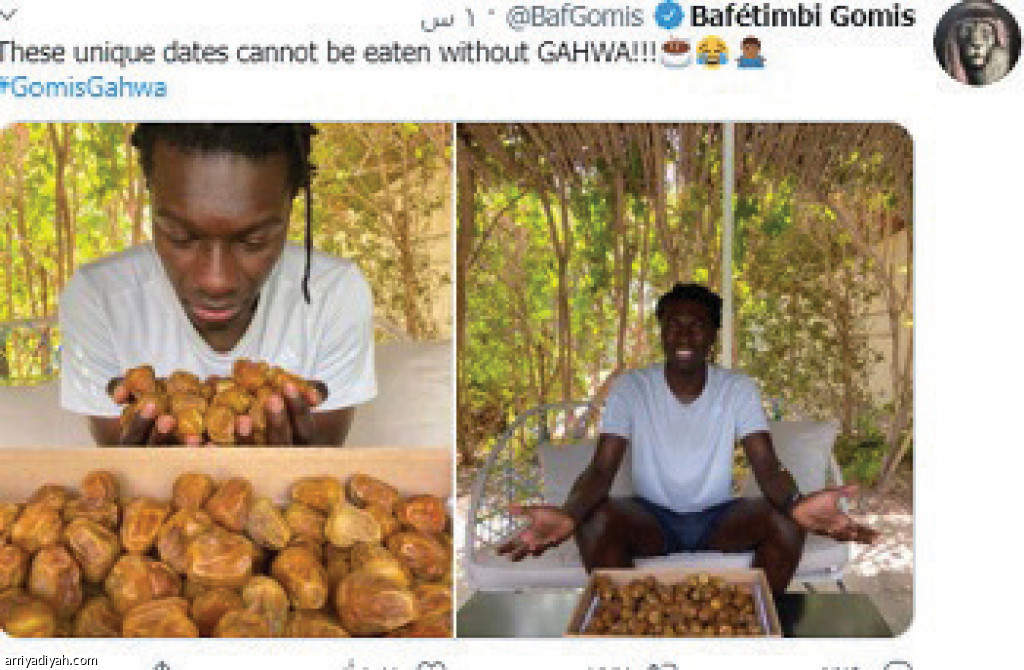Image resolution: width=1024 pixels, height=670 pixels.
Task: Open the #GomisGahwa hashtag link
Action: (x=84, y=88)
